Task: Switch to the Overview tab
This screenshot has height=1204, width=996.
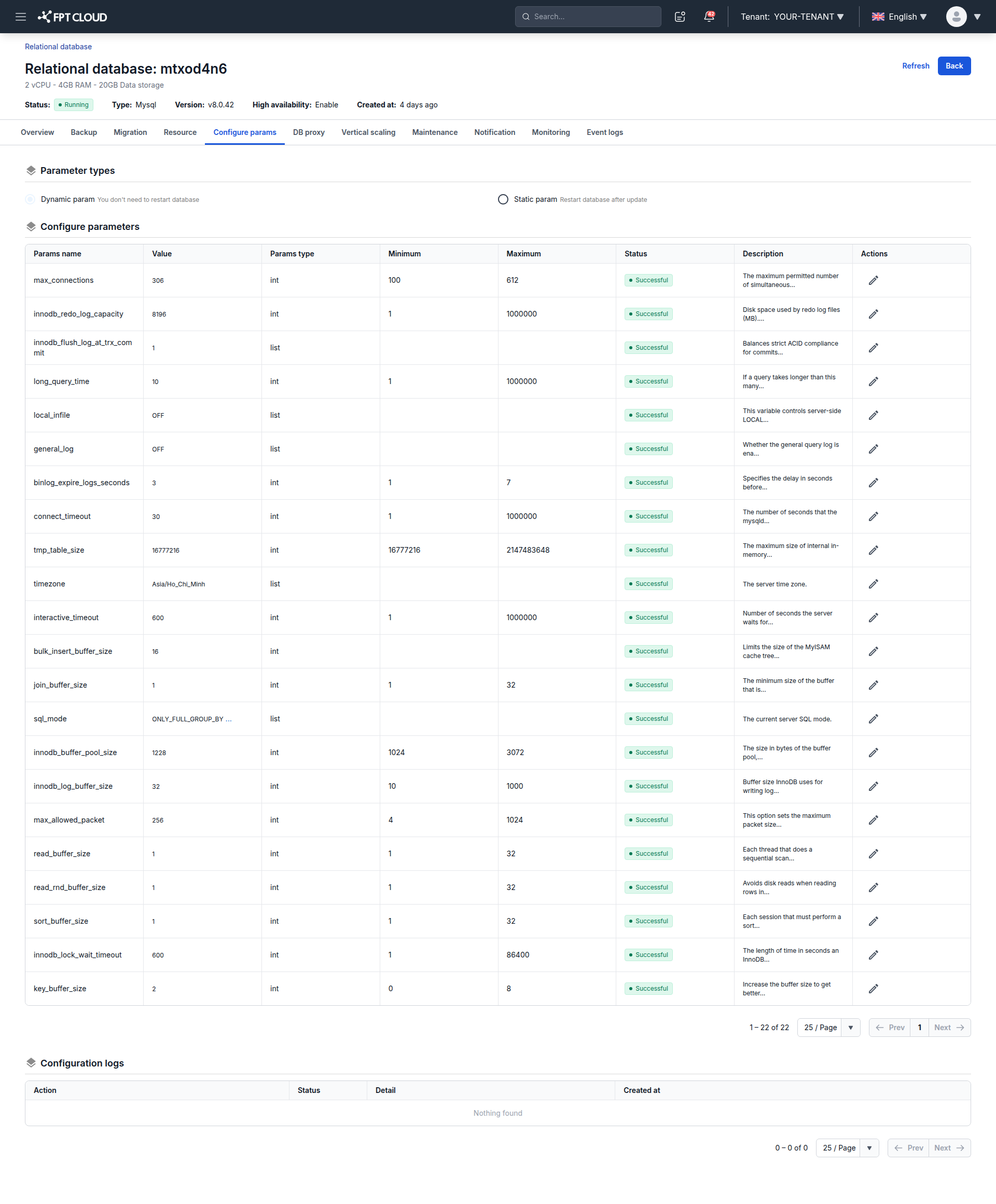Action: 37,132
